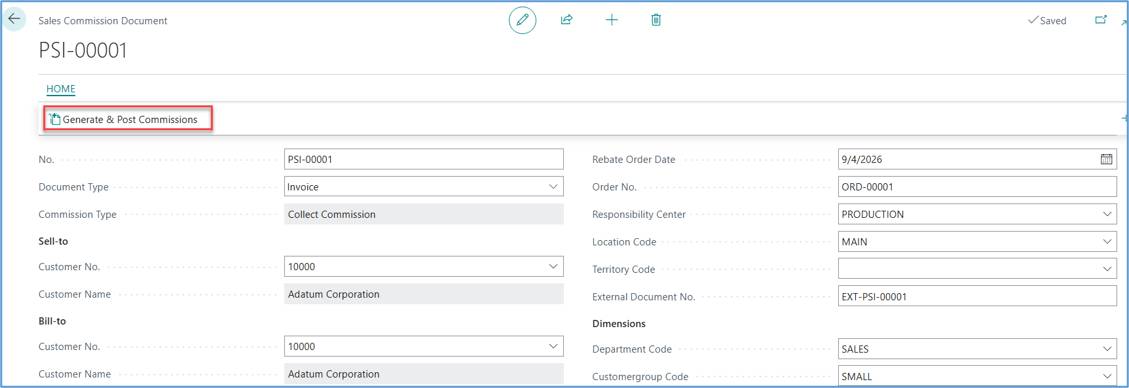Click Commission Type value Collect Commission
1129x388 pixels.
424,215
